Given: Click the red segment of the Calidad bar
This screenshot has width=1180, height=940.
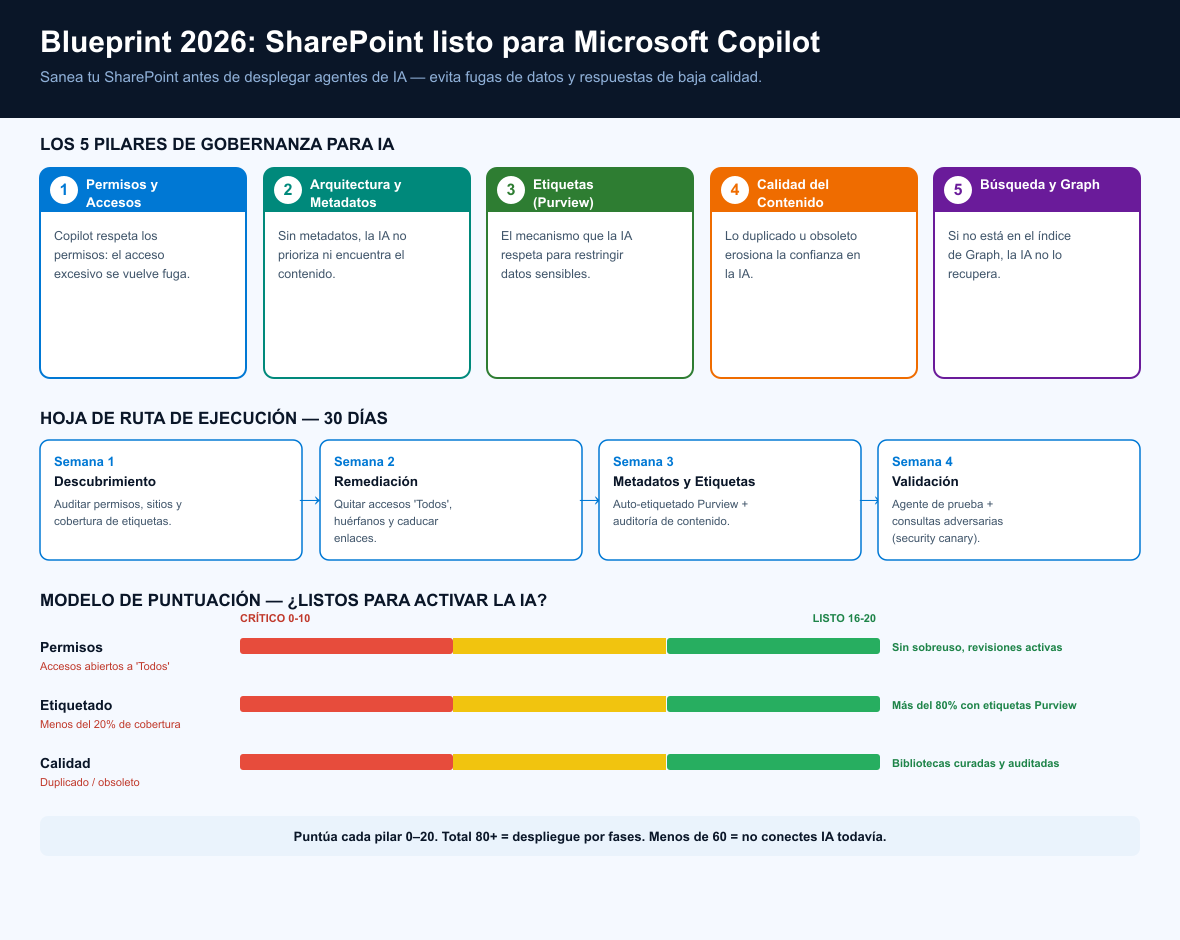Looking at the screenshot, I should coord(346,762).
